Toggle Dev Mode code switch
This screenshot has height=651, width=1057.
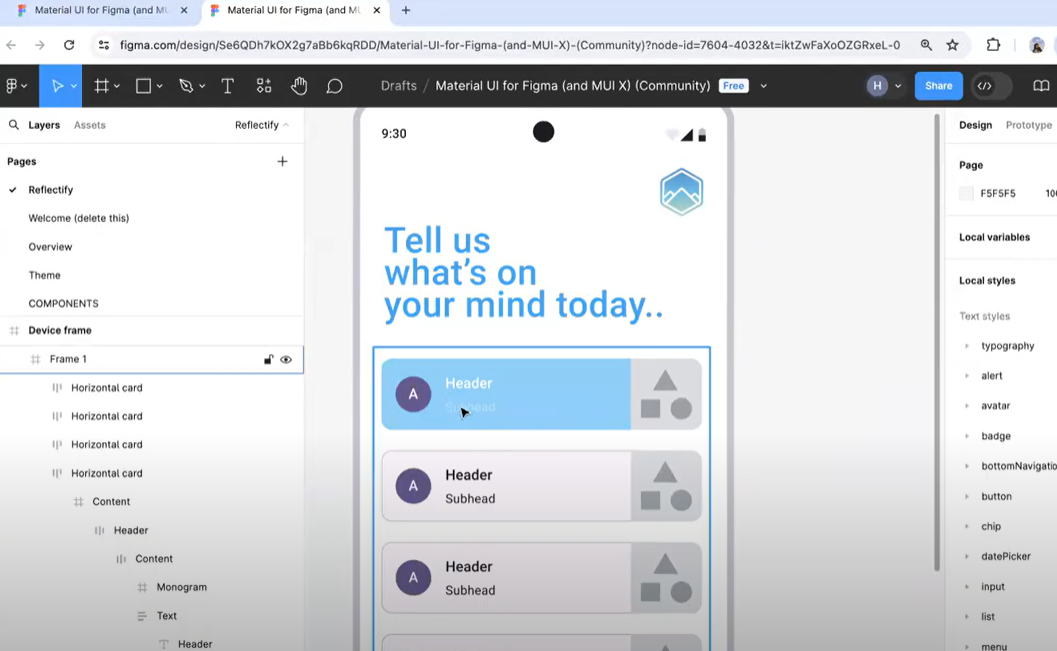(x=992, y=86)
